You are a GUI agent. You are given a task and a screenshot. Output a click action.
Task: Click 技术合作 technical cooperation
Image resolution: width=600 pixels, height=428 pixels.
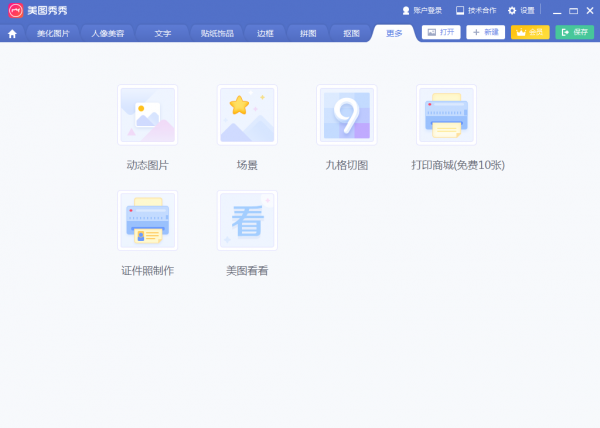pyautogui.click(x=476, y=10)
